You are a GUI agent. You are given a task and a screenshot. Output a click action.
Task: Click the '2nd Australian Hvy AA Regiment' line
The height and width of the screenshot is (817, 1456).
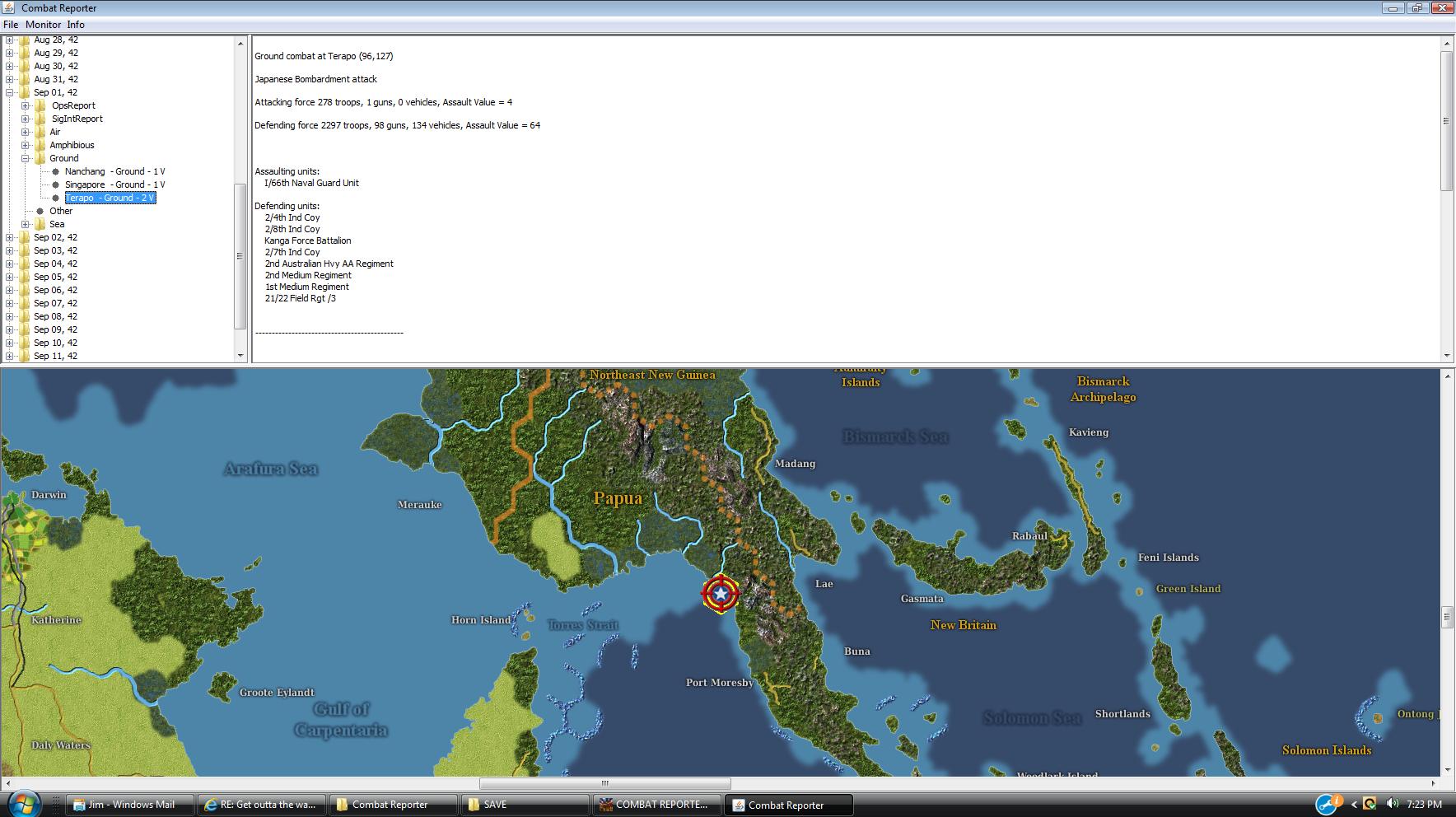[x=329, y=264]
